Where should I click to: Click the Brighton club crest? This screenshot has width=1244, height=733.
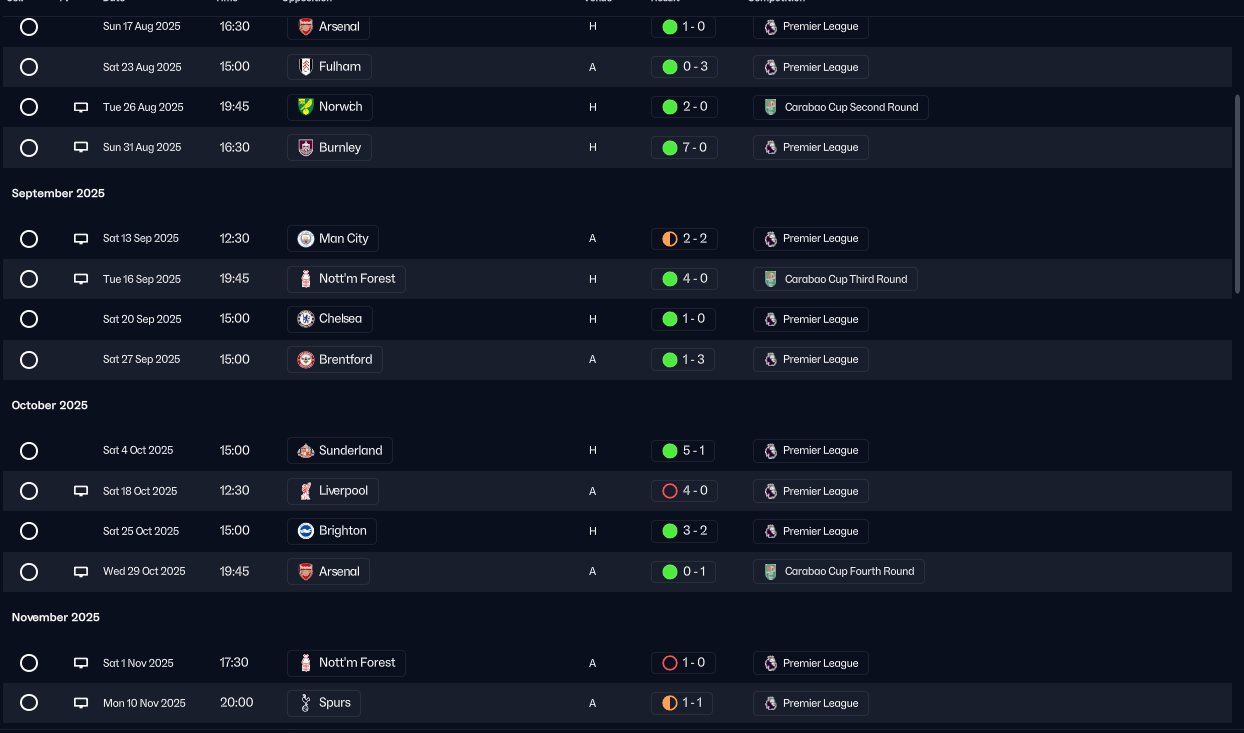coord(306,531)
